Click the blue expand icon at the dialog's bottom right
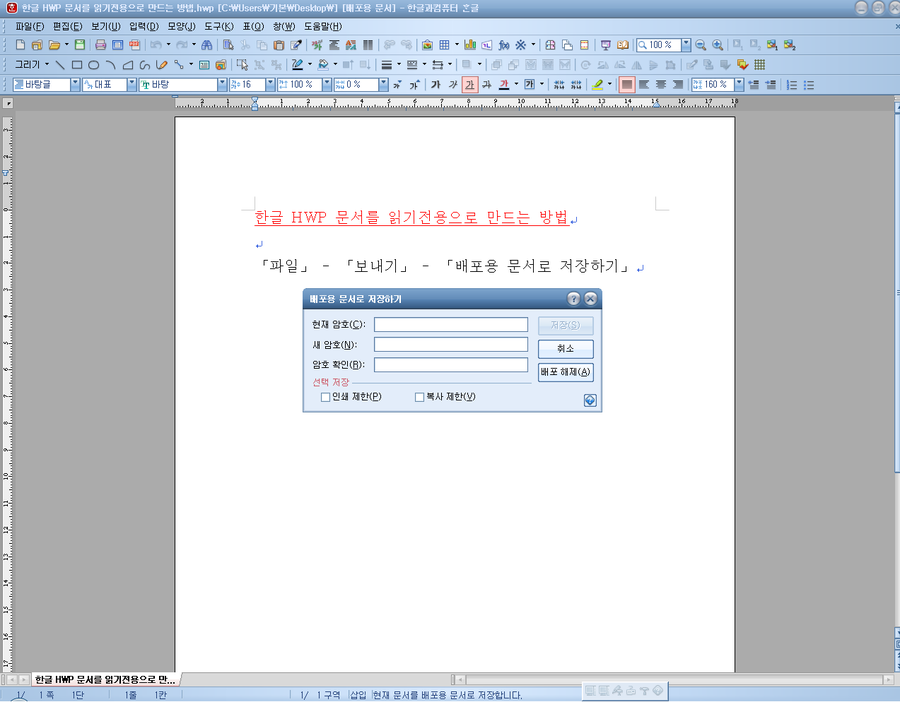900x702 pixels. pos(590,400)
